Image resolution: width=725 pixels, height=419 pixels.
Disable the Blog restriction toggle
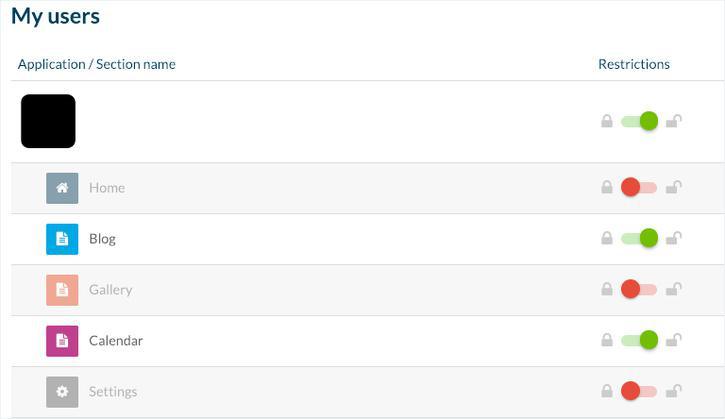pos(640,239)
